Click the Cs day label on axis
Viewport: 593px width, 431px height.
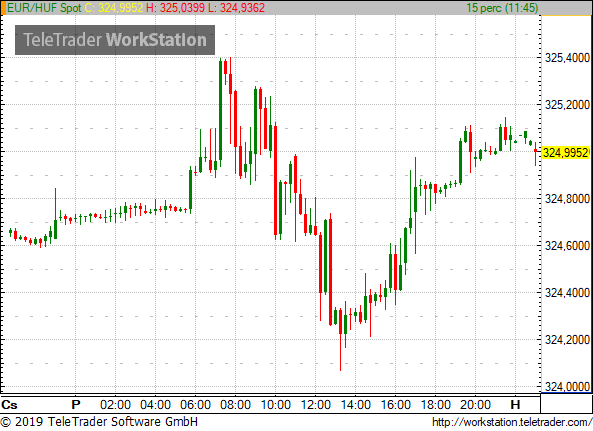[9, 405]
